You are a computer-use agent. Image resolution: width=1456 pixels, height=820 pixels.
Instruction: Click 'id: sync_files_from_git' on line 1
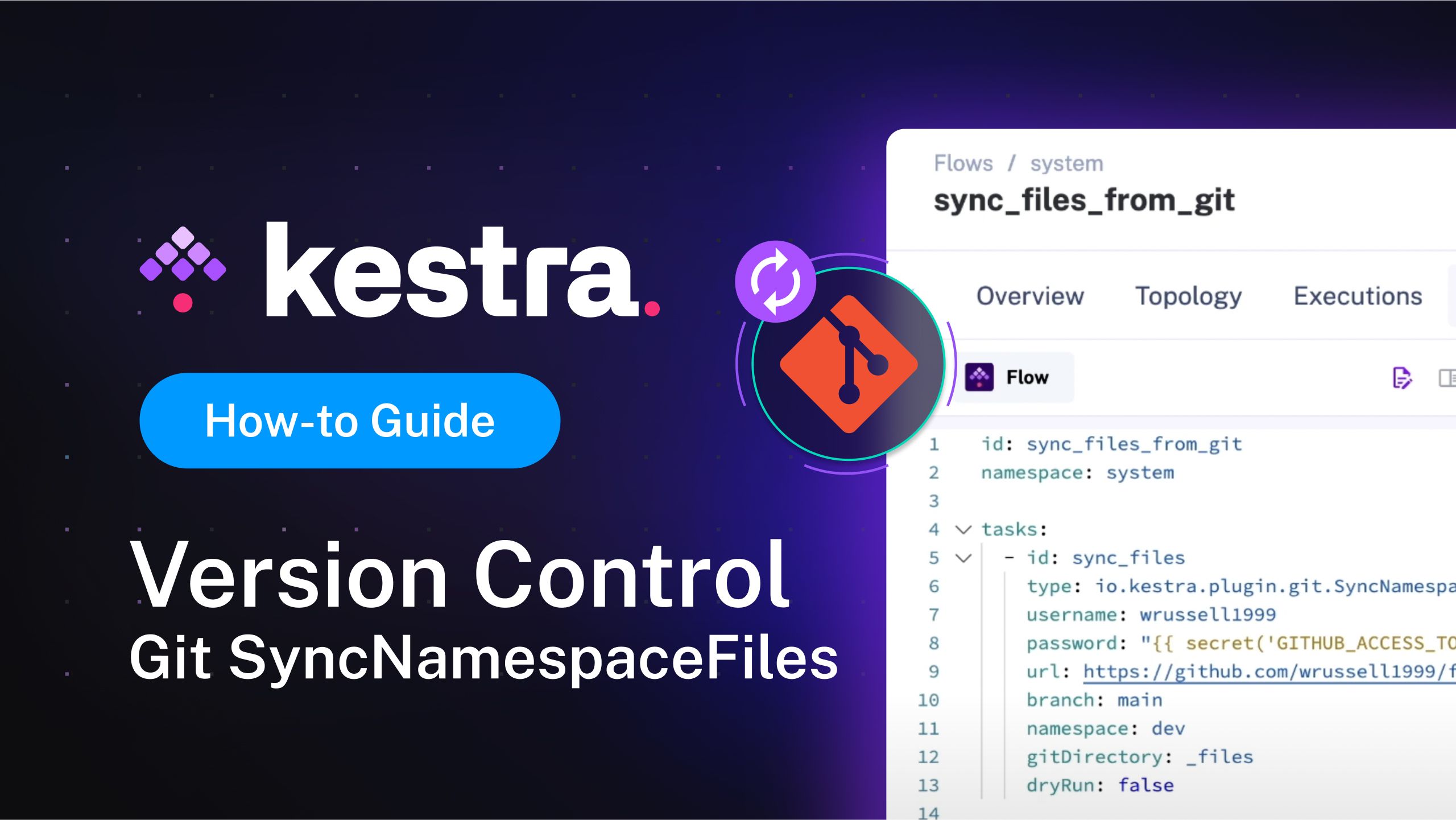click(1111, 444)
